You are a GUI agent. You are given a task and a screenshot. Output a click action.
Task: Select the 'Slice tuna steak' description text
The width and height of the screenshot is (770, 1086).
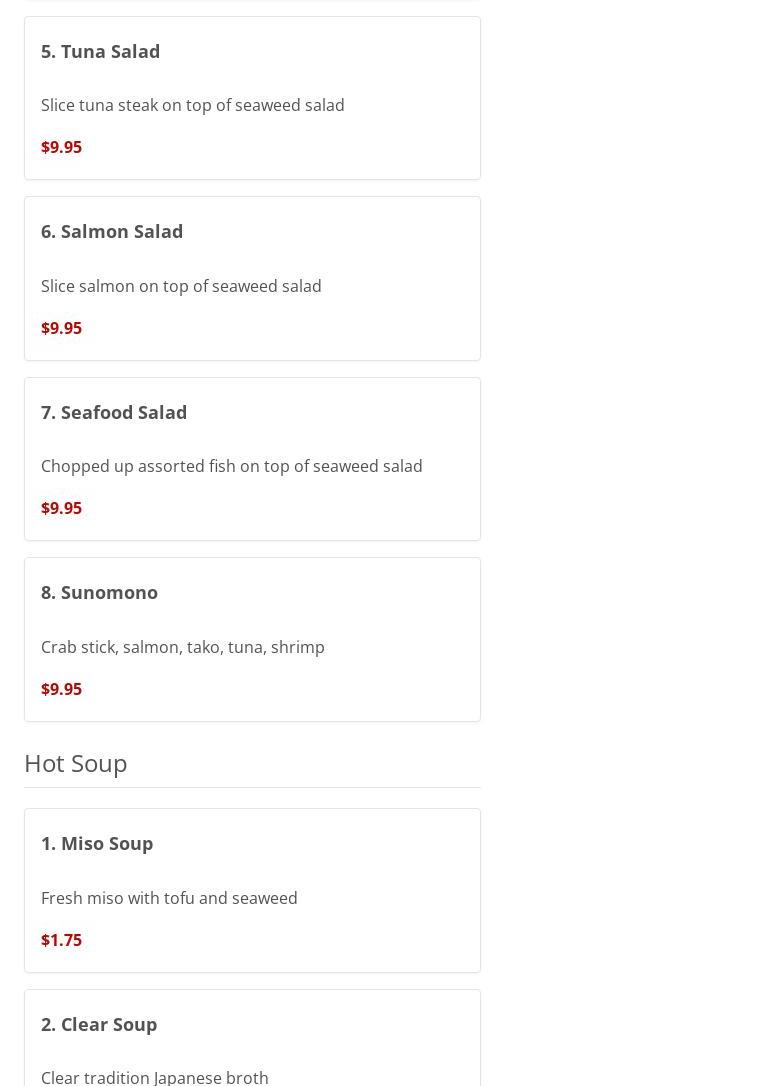coord(192,105)
